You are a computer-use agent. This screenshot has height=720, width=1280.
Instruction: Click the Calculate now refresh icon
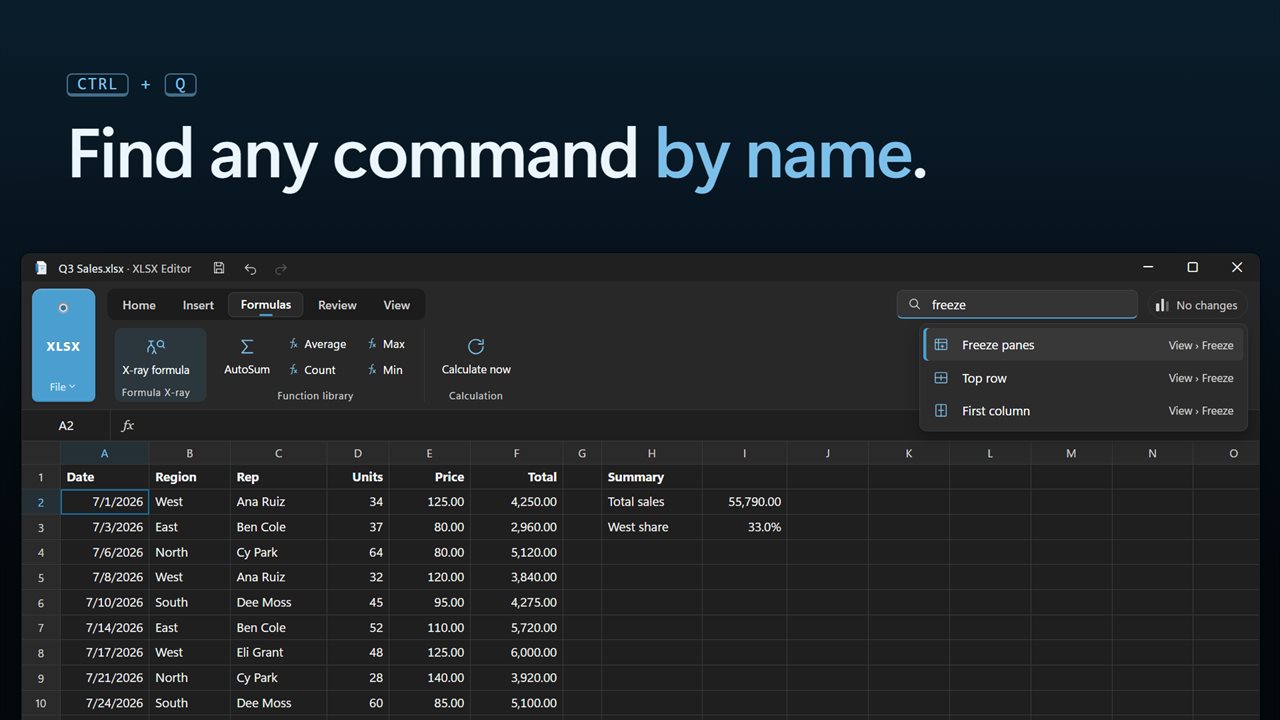tap(476, 346)
